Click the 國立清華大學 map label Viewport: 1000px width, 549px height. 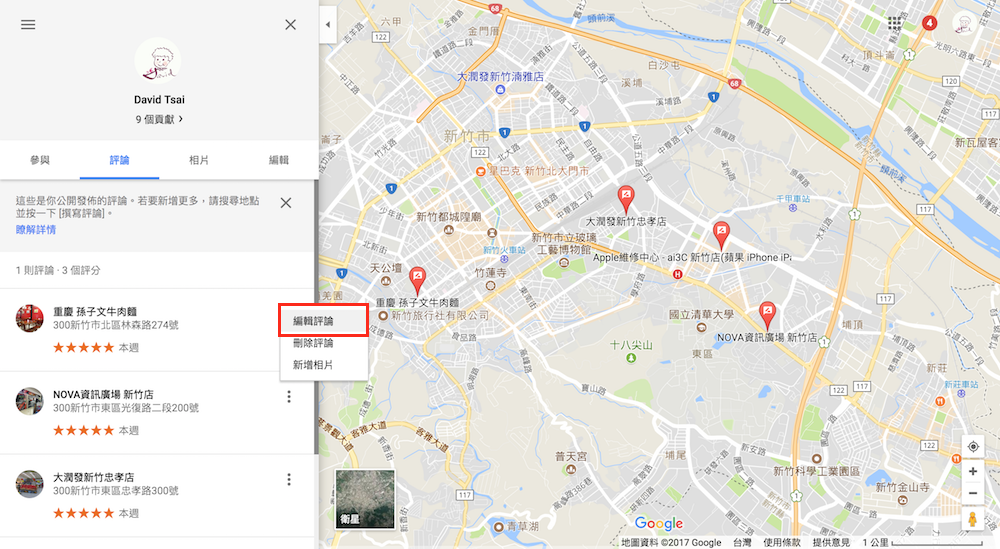[701, 315]
